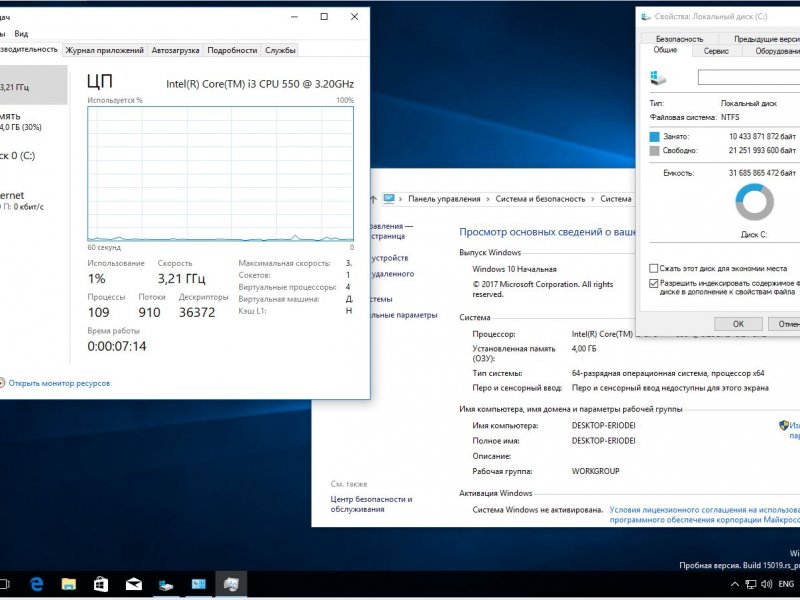This screenshot has width=800, height=600.
Task: Click OK in the disk properties dialog
Action: pyautogui.click(x=738, y=324)
